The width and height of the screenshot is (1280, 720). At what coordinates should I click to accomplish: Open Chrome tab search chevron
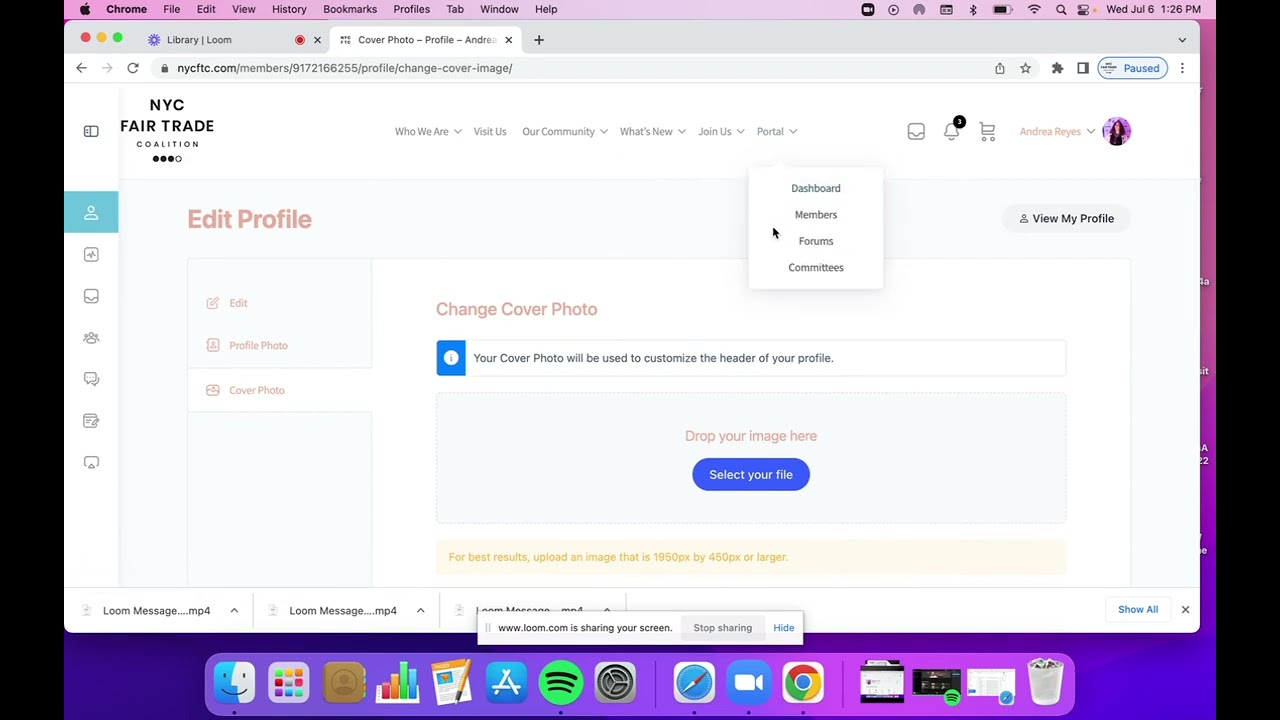tap(1182, 40)
